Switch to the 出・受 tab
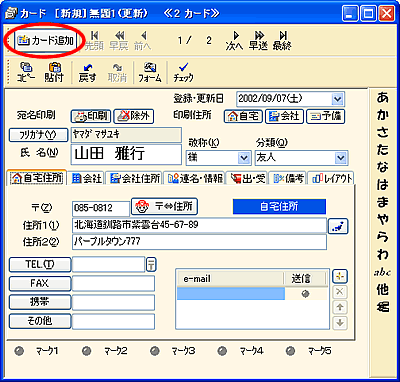Screen dimensions: 400x382 247,179
